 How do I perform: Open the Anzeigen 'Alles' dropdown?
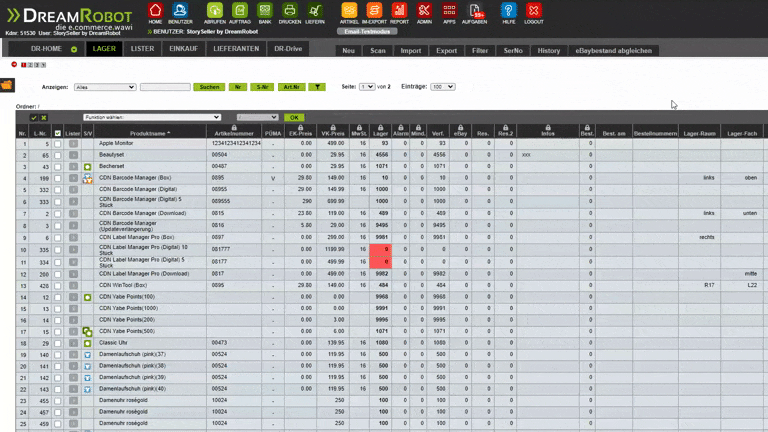click(105, 87)
